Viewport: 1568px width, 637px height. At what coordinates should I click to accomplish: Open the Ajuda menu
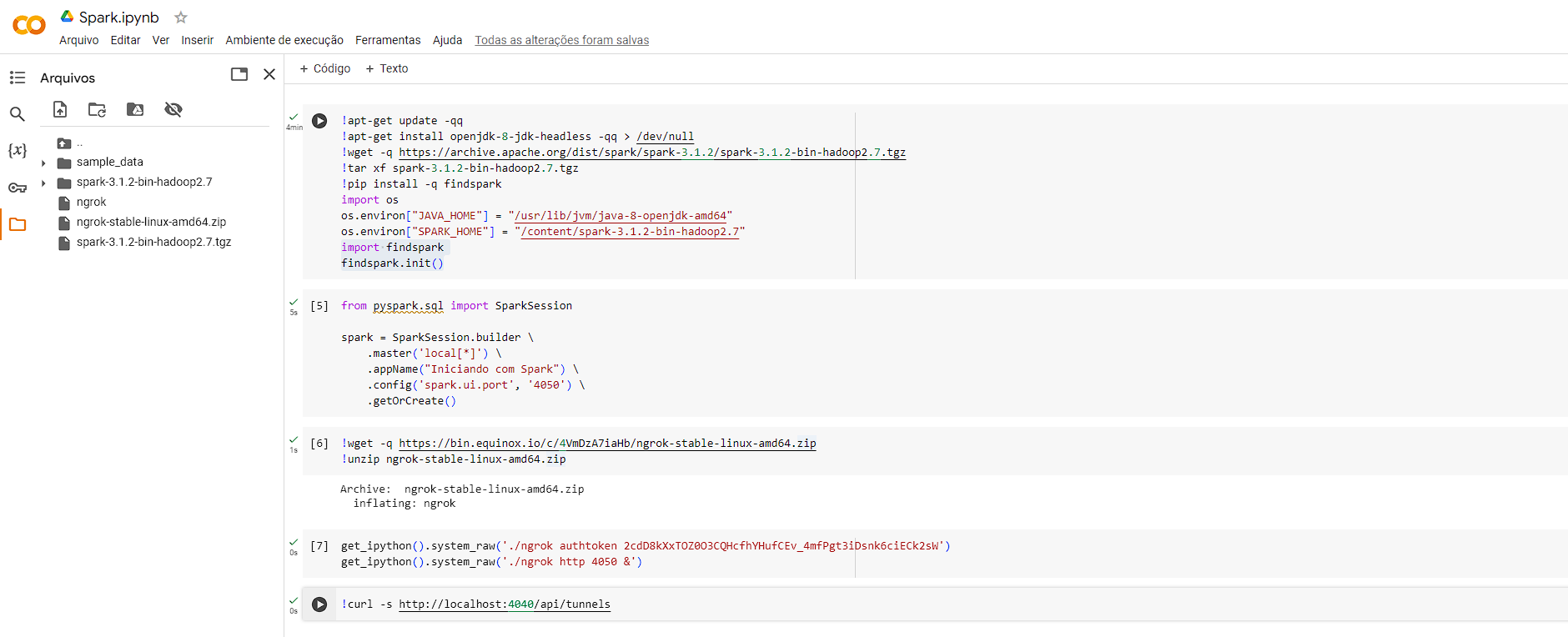pos(448,40)
